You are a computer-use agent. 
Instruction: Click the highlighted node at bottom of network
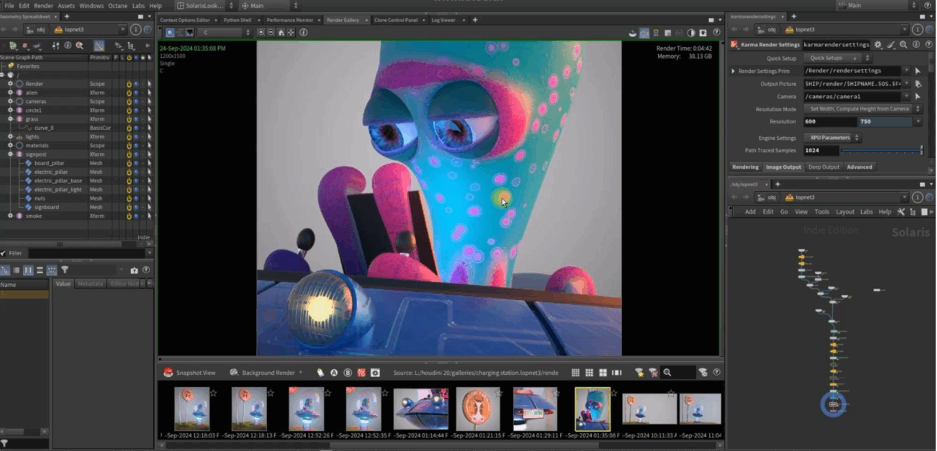[x=832, y=404]
